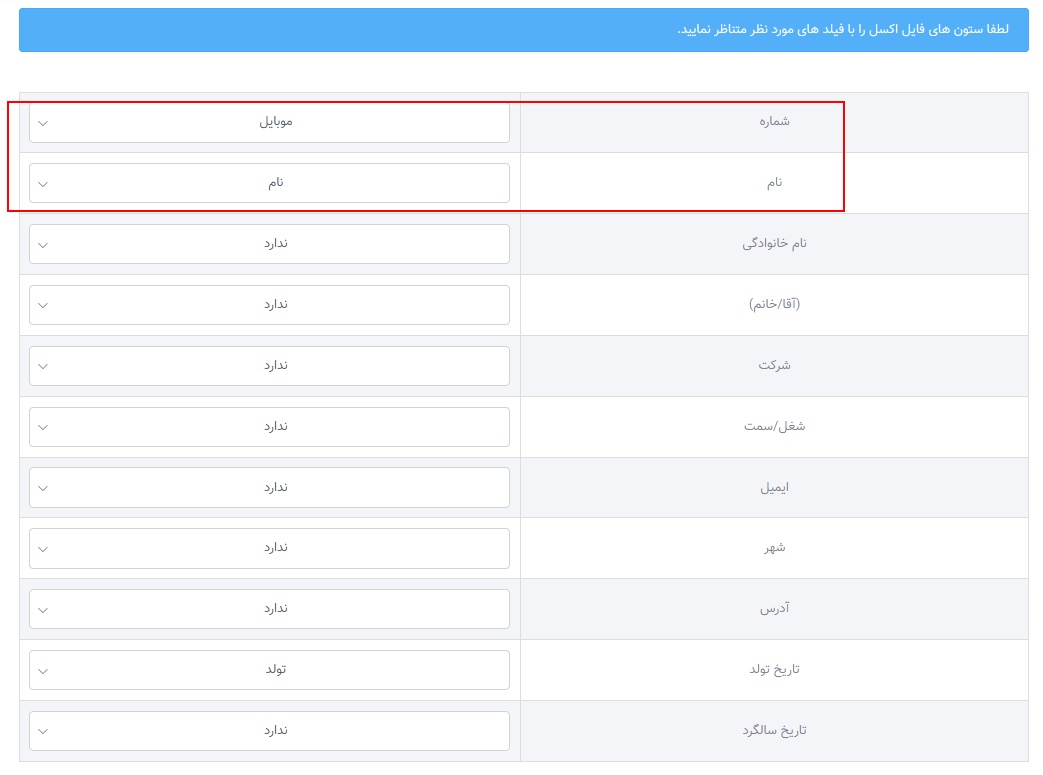1043x775 pixels.
Task: Click the chevron in the تاریخ سالگرد dropdown
Action: 43,733
